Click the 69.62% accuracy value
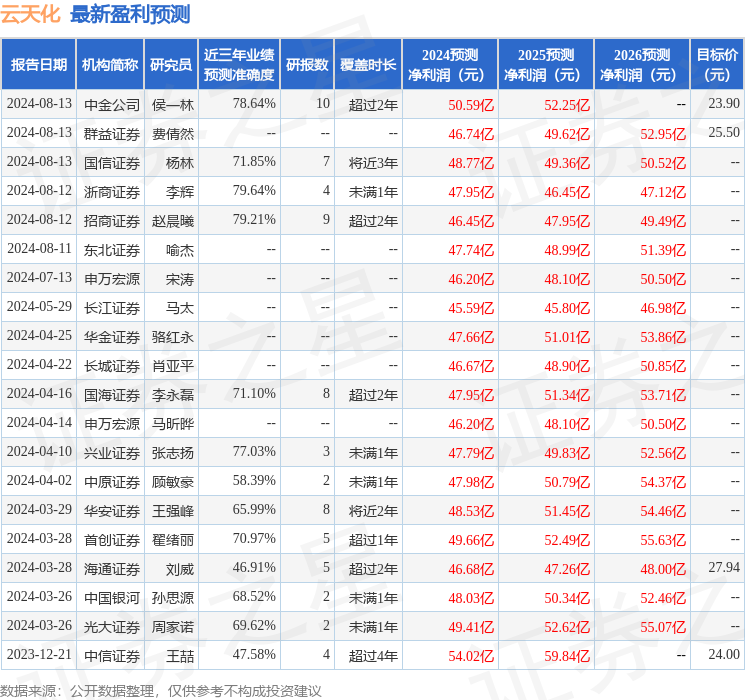The image size is (745, 700). click(254, 625)
